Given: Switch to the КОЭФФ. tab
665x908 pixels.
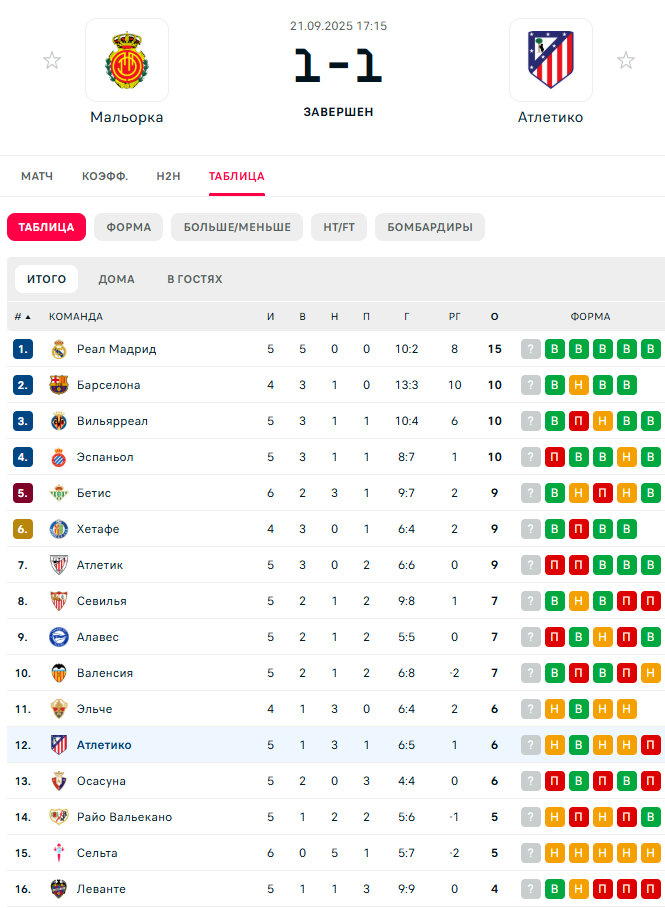Looking at the screenshot, I should 105,176.
